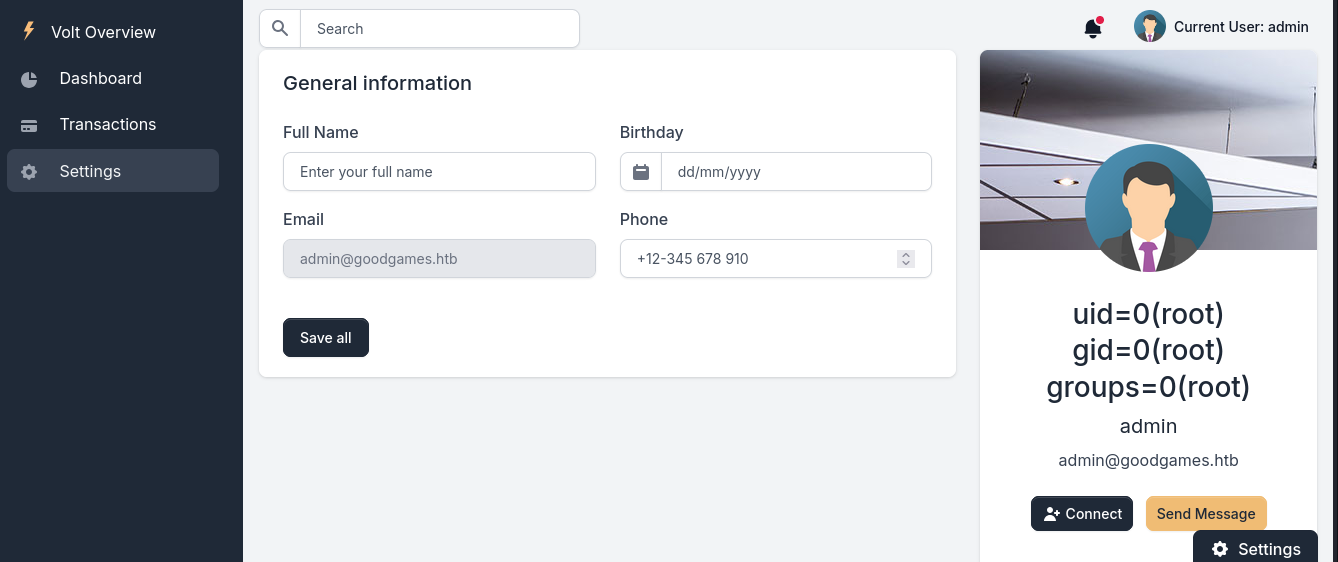Click the Transactions credit card icon
The width and height of the screenshot is (1338, 562).
click(x=29, y=125)
